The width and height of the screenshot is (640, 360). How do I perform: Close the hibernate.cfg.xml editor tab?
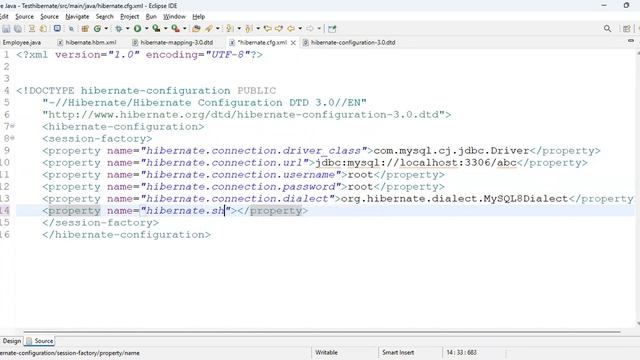coord(293,42)
